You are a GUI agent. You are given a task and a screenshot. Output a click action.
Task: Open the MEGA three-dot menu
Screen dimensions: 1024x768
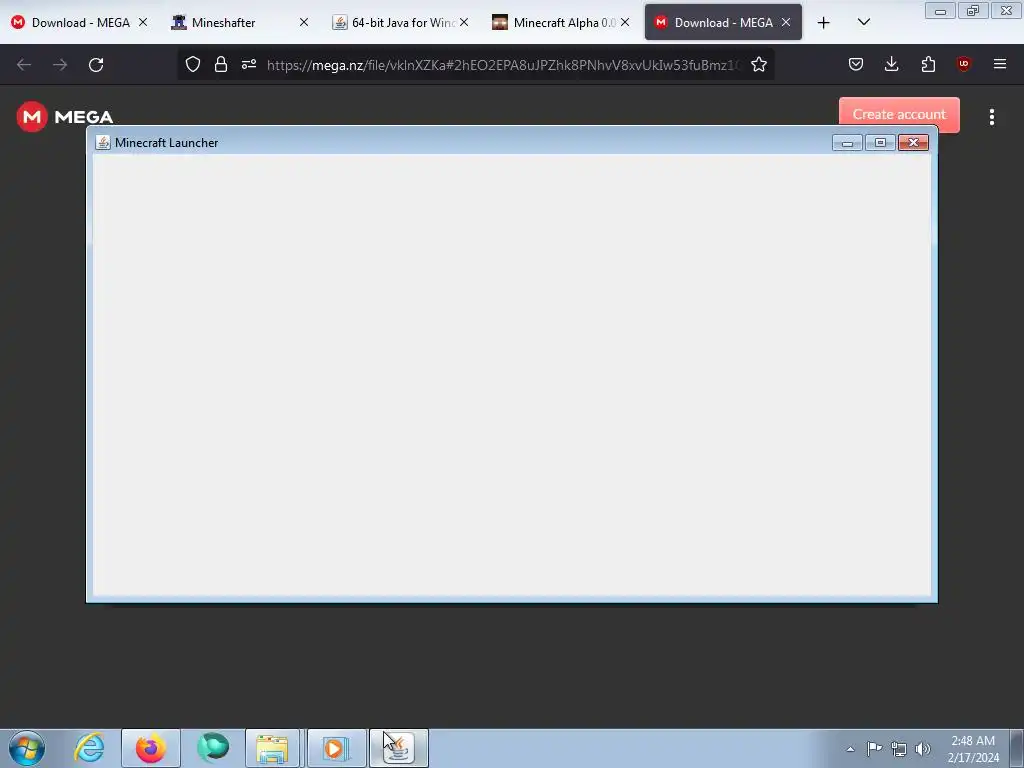(x=991, y=117)
